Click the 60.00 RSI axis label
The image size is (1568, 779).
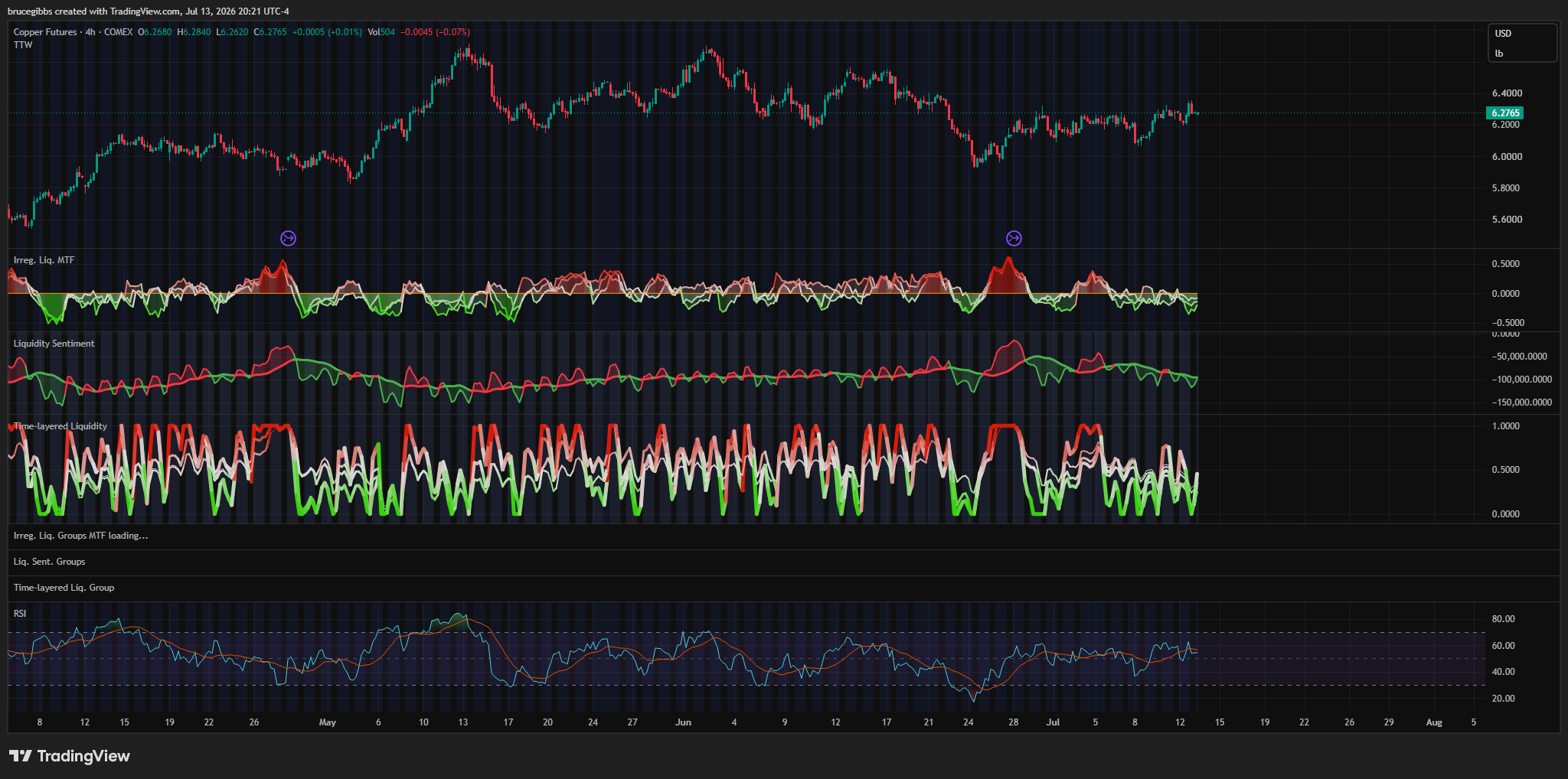point(1504,646)
